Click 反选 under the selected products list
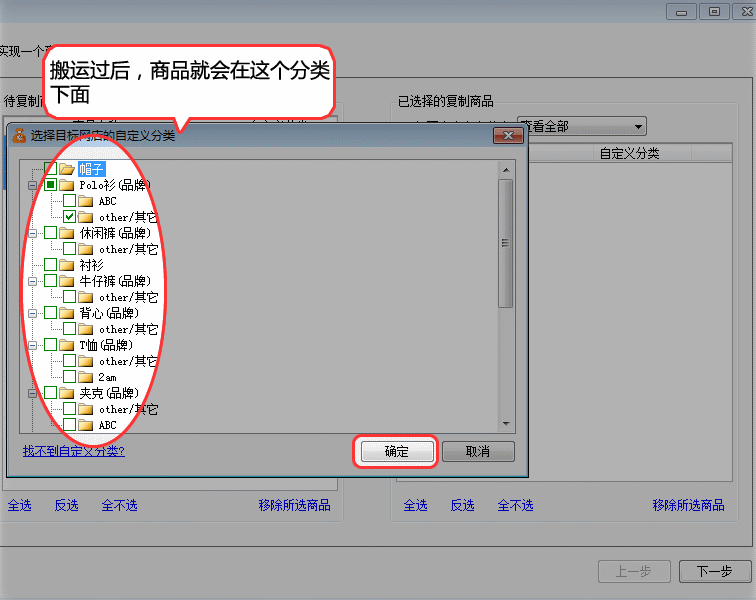 point(462,505)
